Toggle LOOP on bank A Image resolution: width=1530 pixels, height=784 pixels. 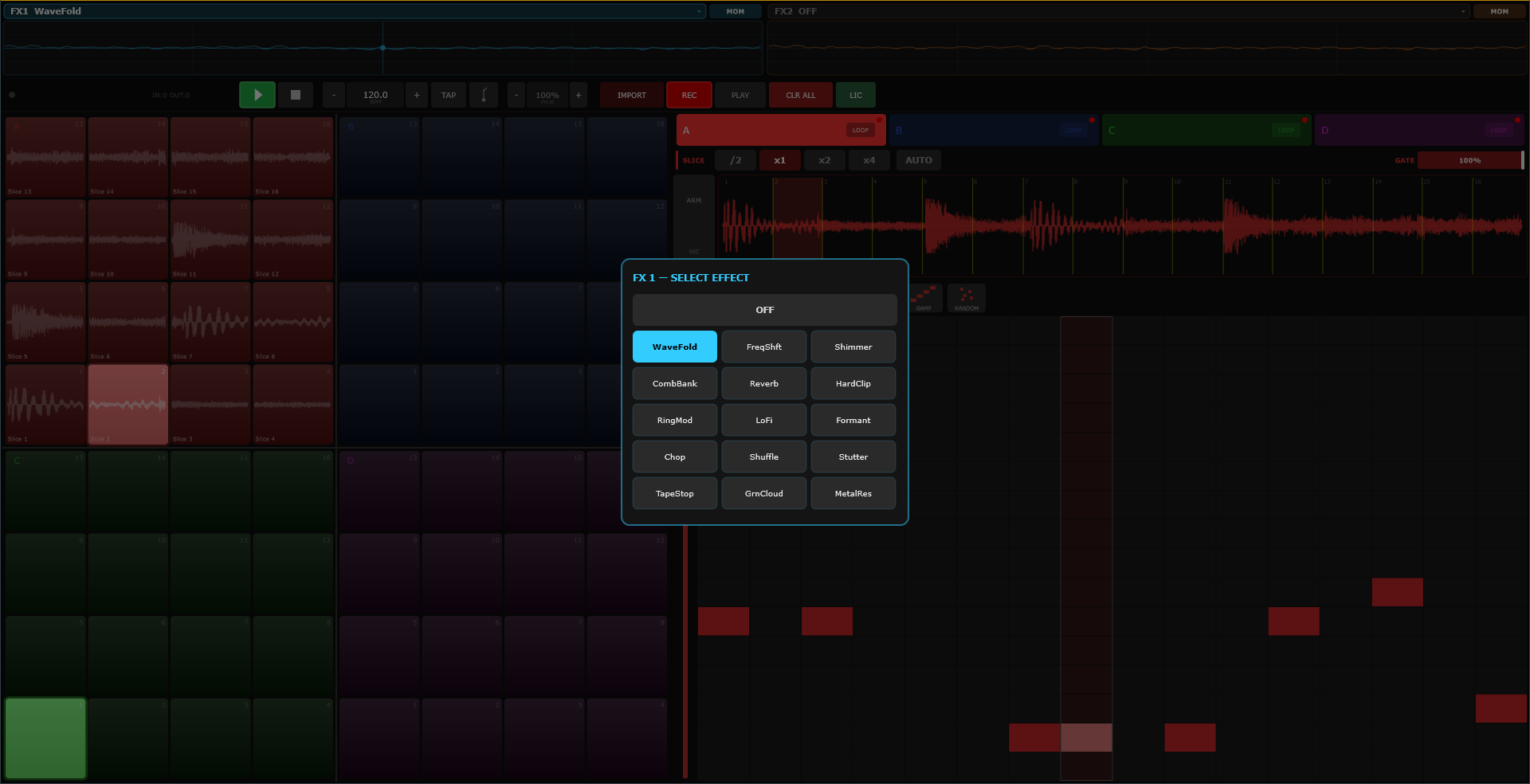(x=861, y=130)
